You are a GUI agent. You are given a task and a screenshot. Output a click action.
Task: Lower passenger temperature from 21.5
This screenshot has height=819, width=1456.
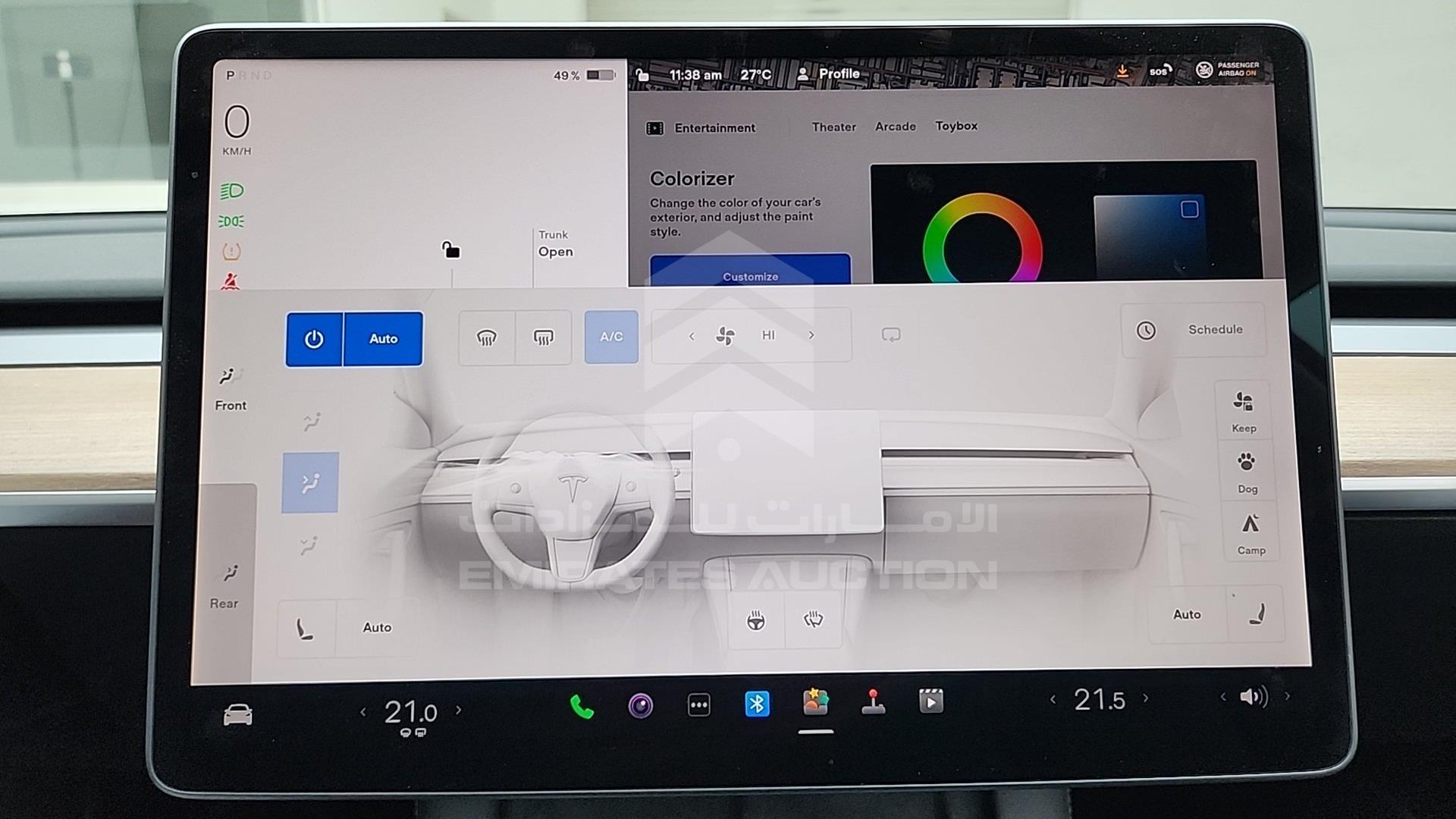1053,700
